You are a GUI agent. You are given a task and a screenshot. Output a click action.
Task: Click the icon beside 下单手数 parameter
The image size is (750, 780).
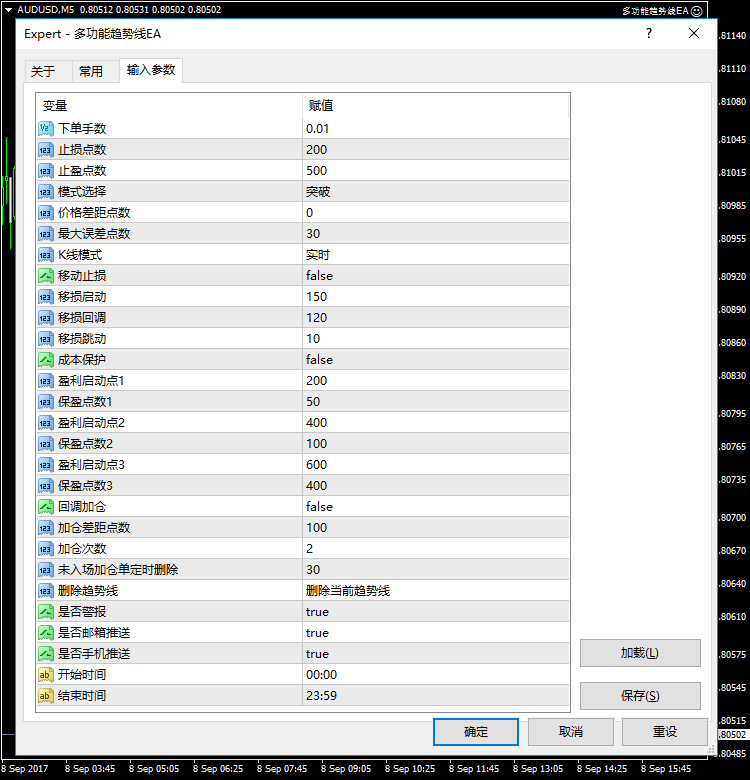point(46,128)
